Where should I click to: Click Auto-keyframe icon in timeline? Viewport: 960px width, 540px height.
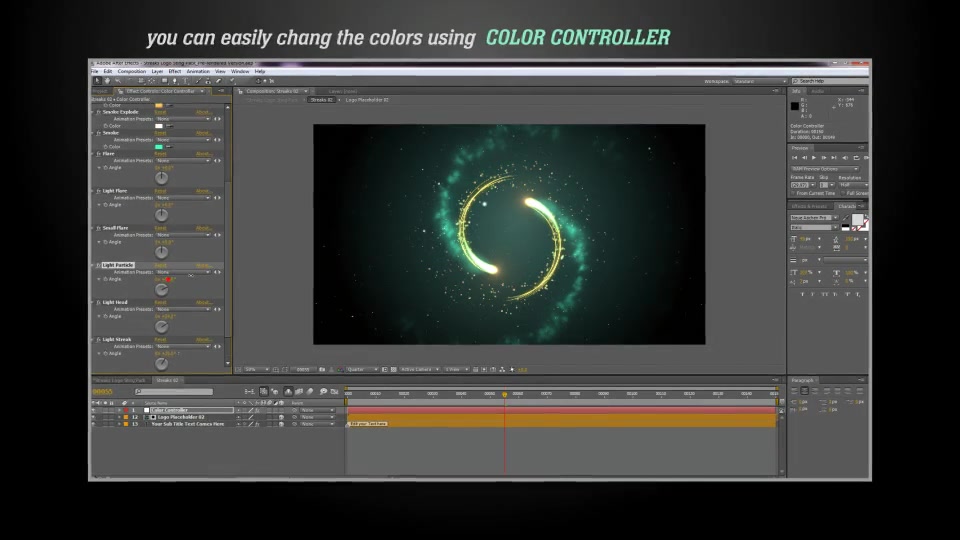coord(334,391)
